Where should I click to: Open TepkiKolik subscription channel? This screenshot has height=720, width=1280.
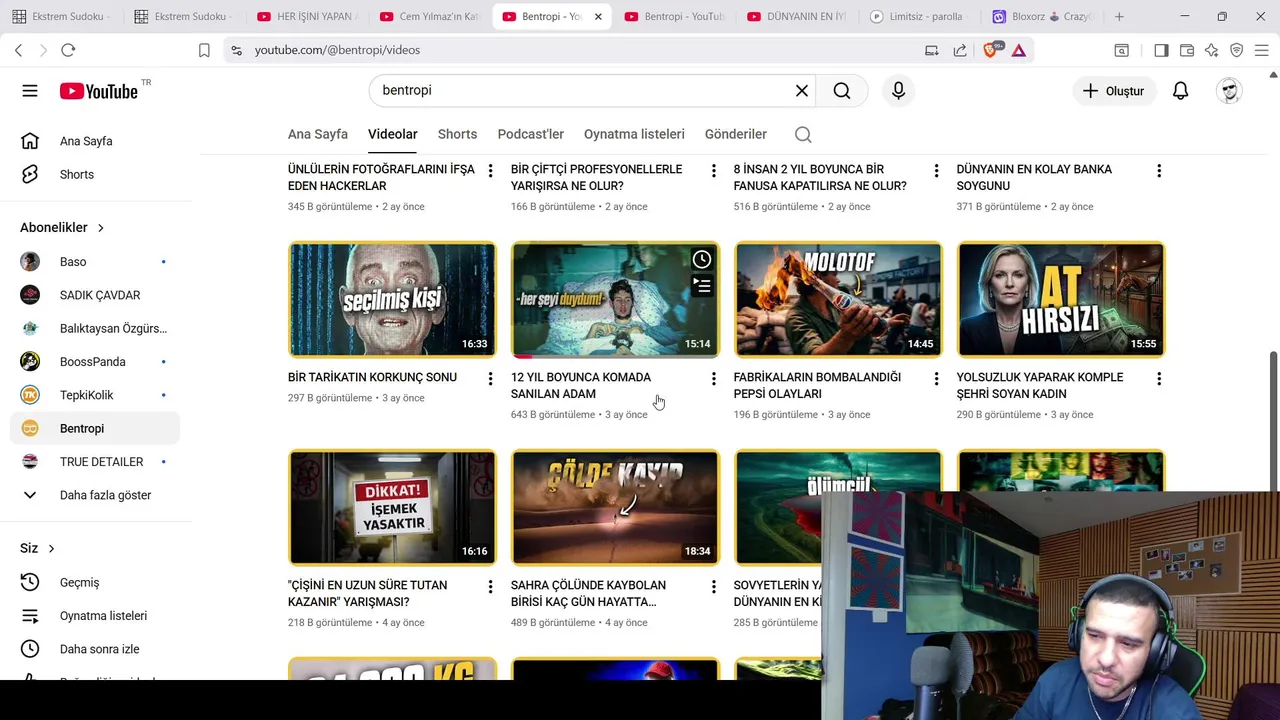[95, 395]
